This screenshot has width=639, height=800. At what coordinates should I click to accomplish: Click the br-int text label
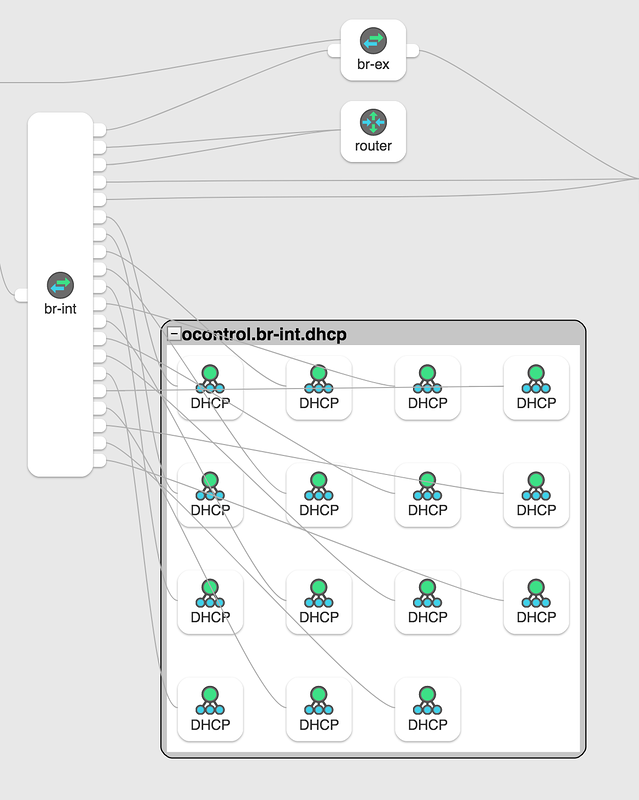(60, 309)
